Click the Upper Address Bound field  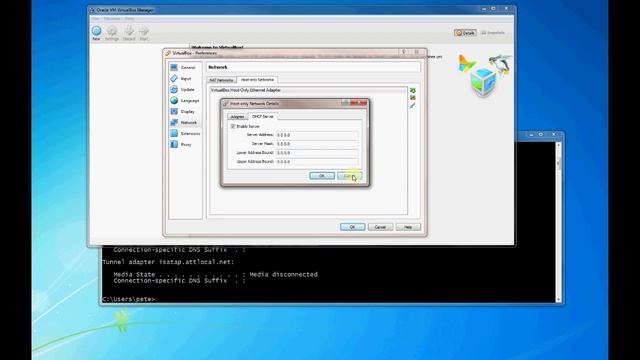317,162
